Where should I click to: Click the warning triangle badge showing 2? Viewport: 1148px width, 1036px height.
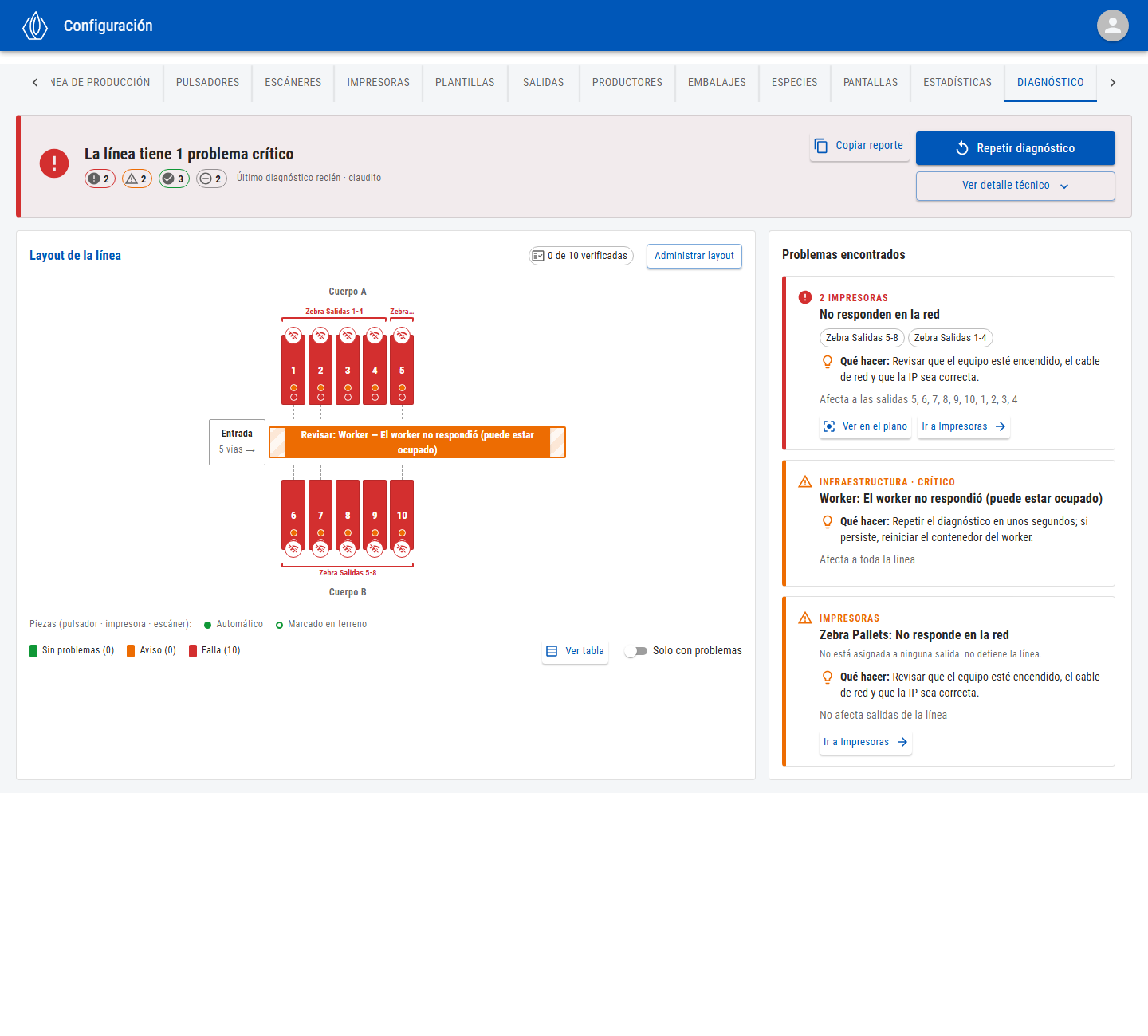point(137,179)
